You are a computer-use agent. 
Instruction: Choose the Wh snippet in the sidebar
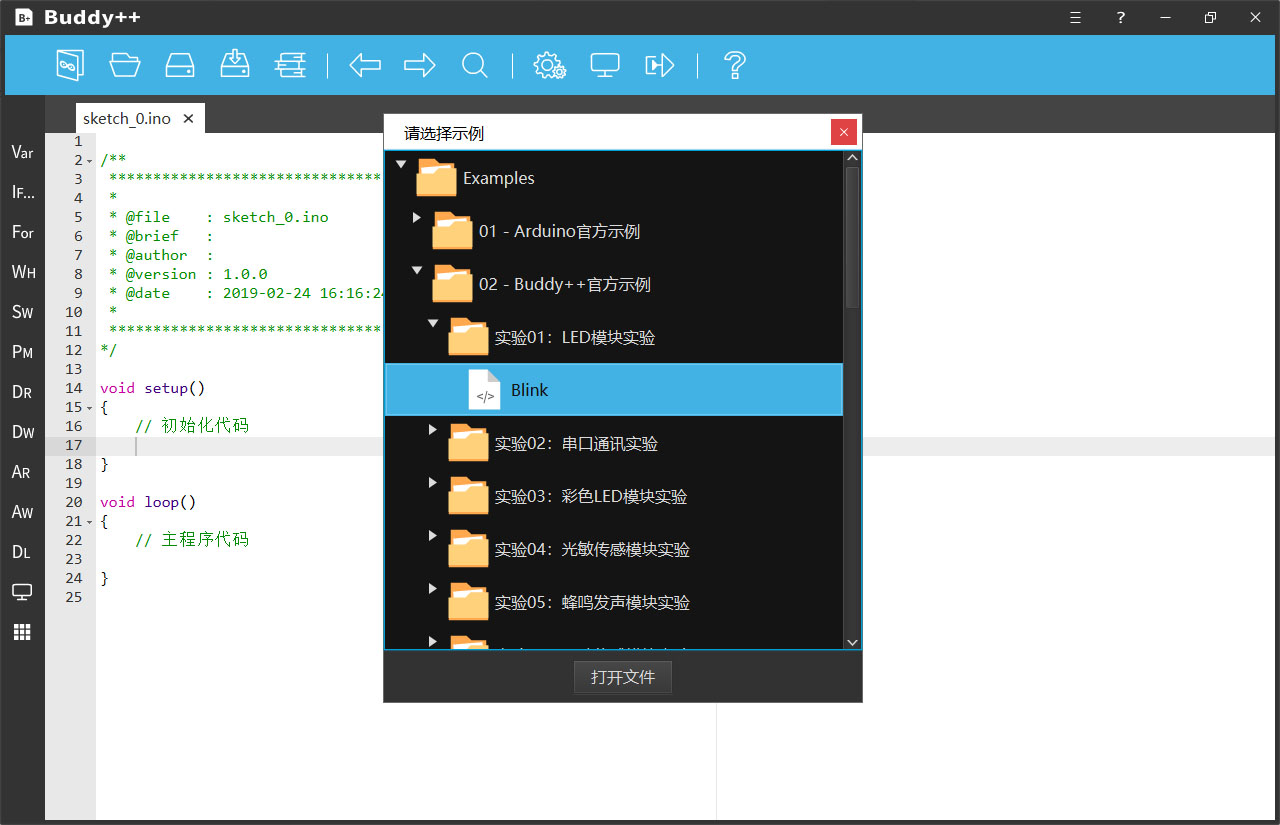point(22,272)
